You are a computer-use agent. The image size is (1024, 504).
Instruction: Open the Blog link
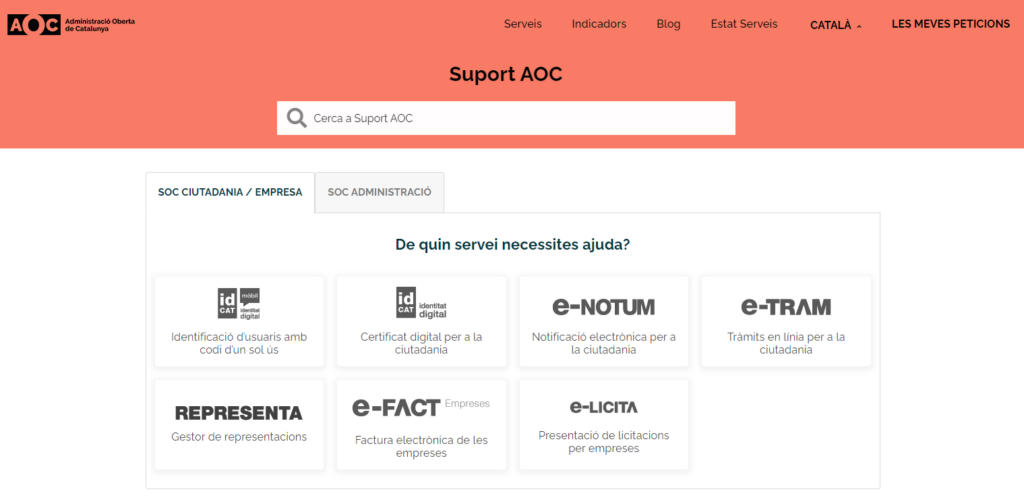pyautogui.click(x=668, y=24)
